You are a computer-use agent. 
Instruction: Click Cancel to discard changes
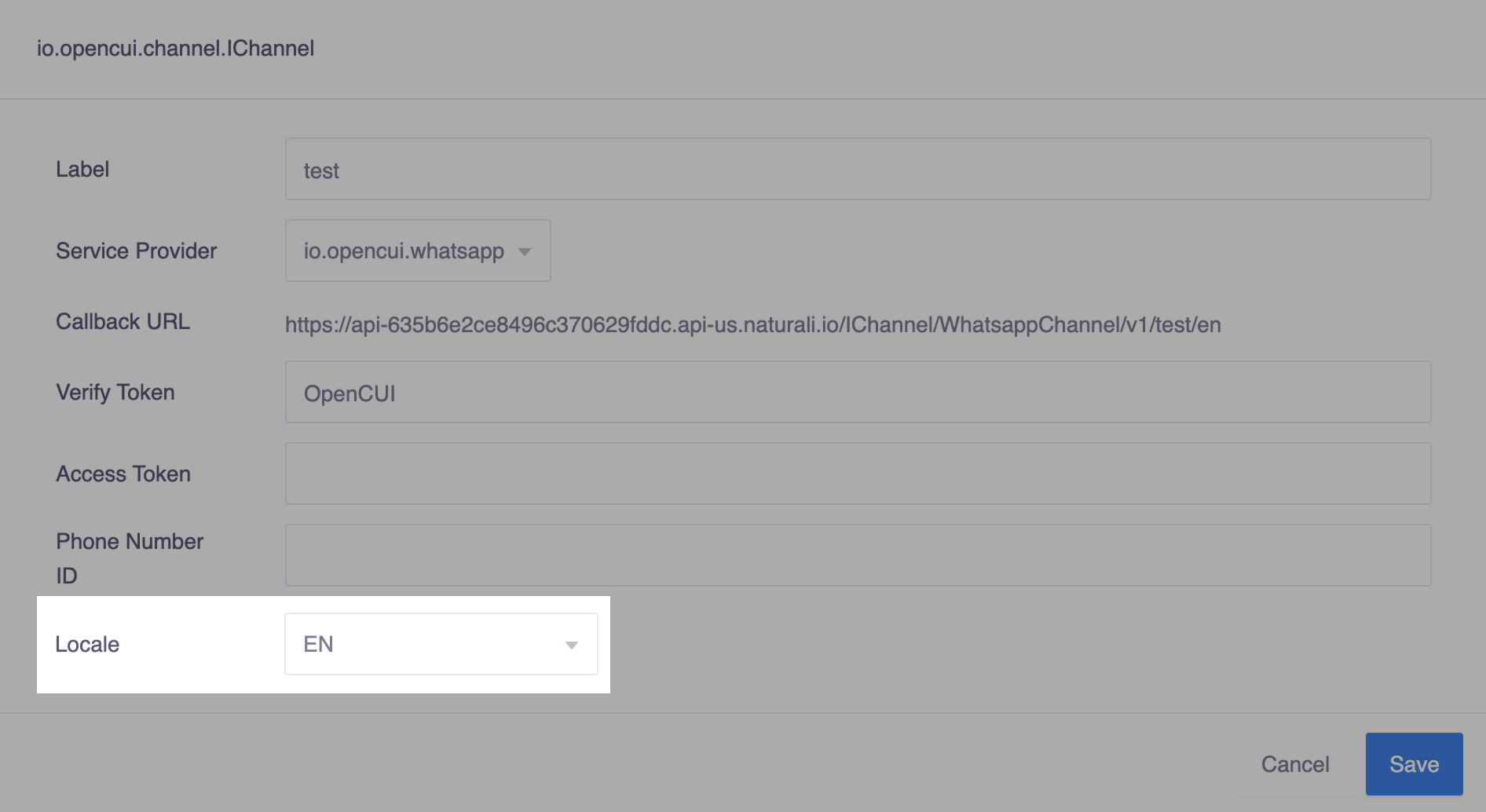(1295, 763)
